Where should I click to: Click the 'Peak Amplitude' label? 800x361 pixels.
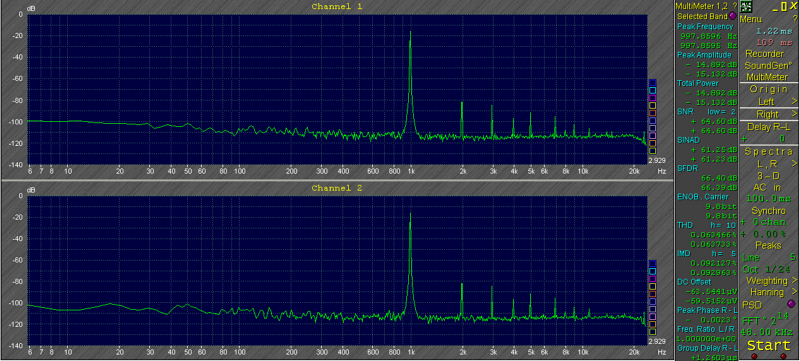[704, 55]
